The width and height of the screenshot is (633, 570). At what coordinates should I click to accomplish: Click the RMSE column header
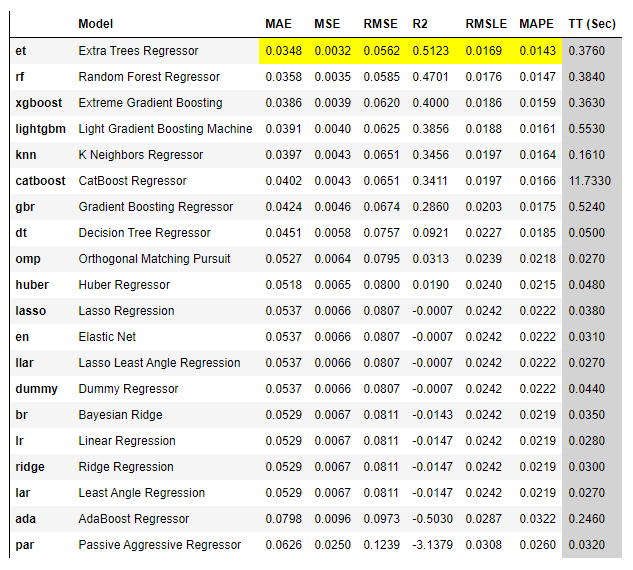tap(380, 24)
